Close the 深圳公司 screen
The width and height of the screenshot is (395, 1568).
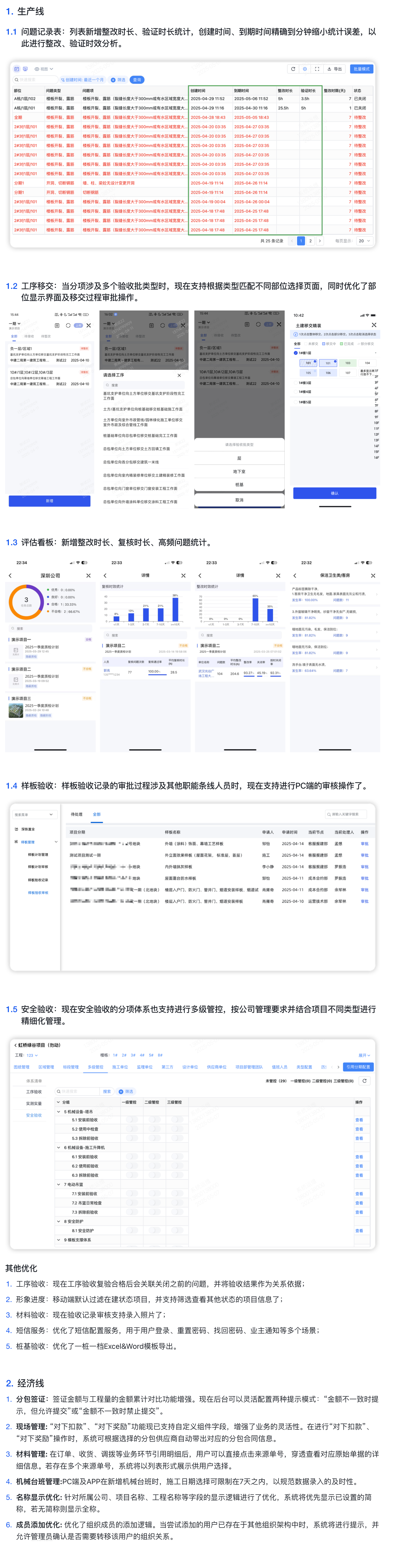pos(88,576)
